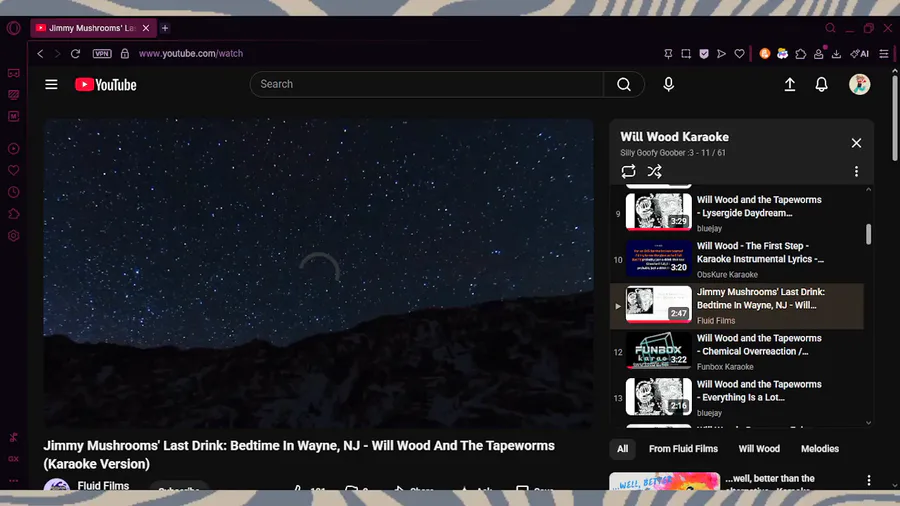Image resolution: width=900 pixels, height=506 pixels.
Task: Play Chemical Overreaction Funbox Karaoke item
Action: tap(738, 352)
